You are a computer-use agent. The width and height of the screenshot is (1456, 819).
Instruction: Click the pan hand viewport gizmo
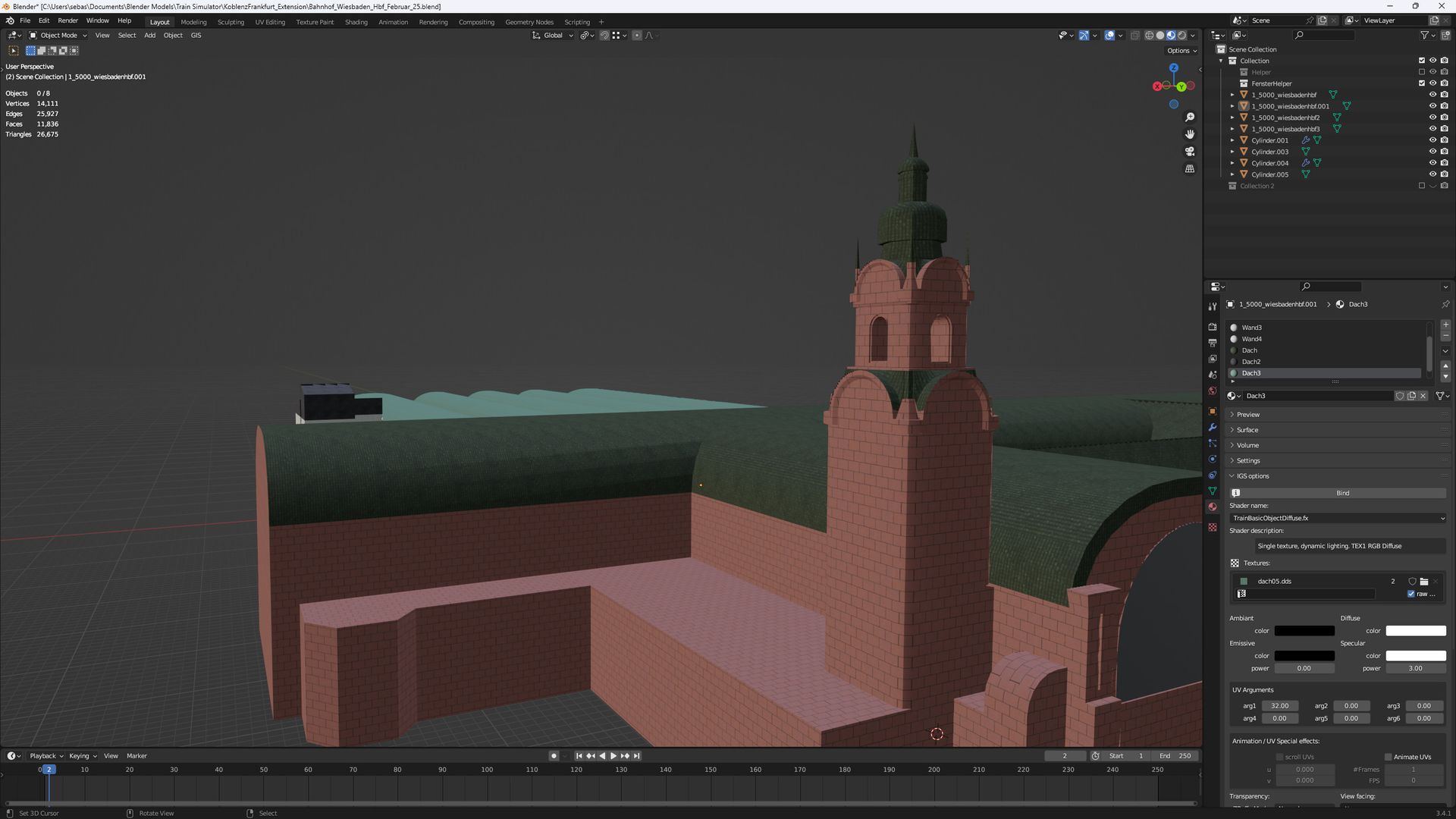[1190, 134]
